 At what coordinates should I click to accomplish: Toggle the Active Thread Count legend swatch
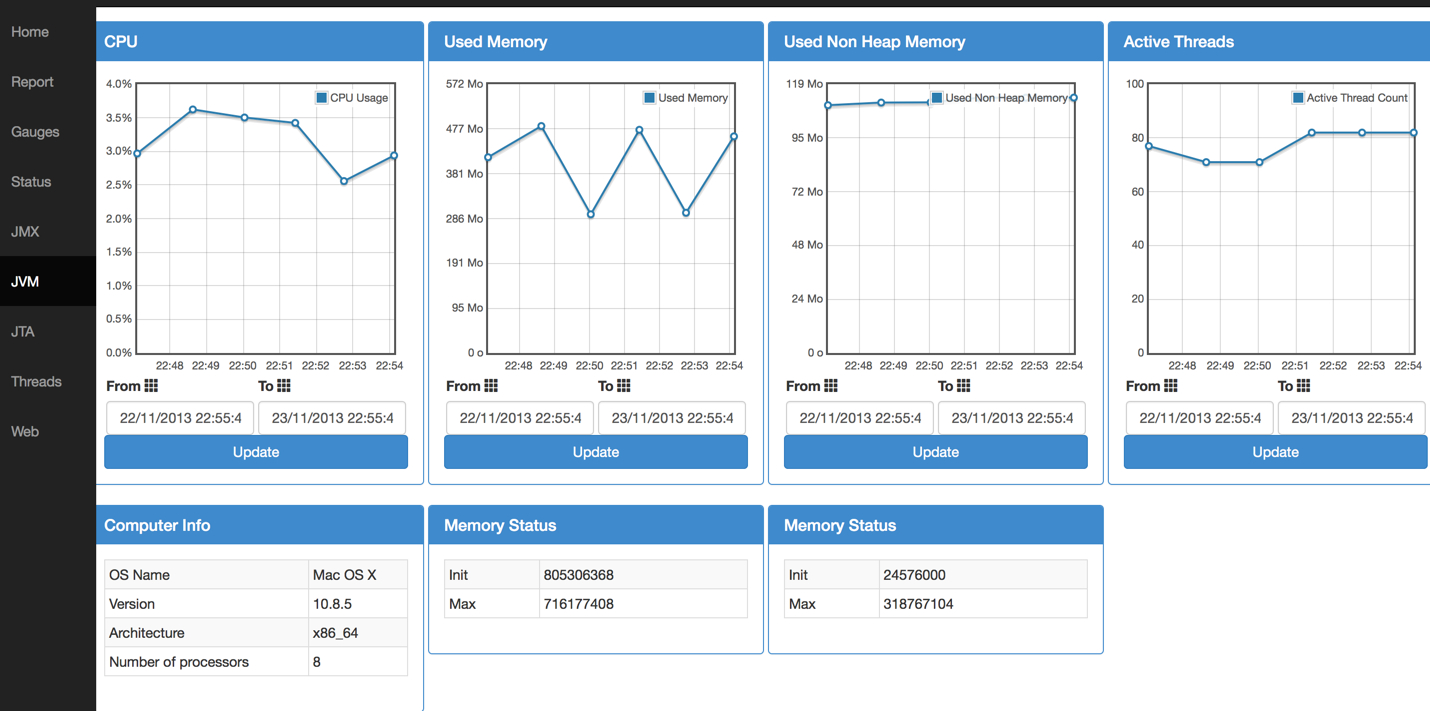coord(1298,98)
